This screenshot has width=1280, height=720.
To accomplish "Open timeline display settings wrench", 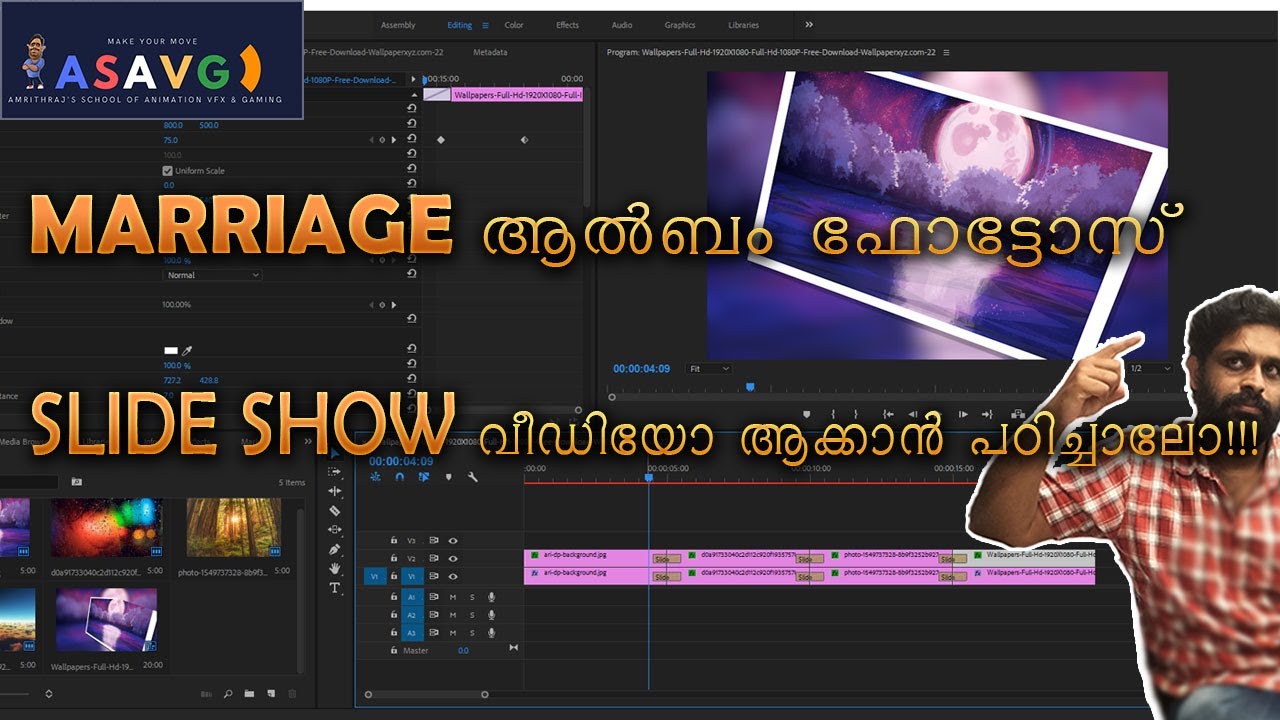I will tap(472, 477).
